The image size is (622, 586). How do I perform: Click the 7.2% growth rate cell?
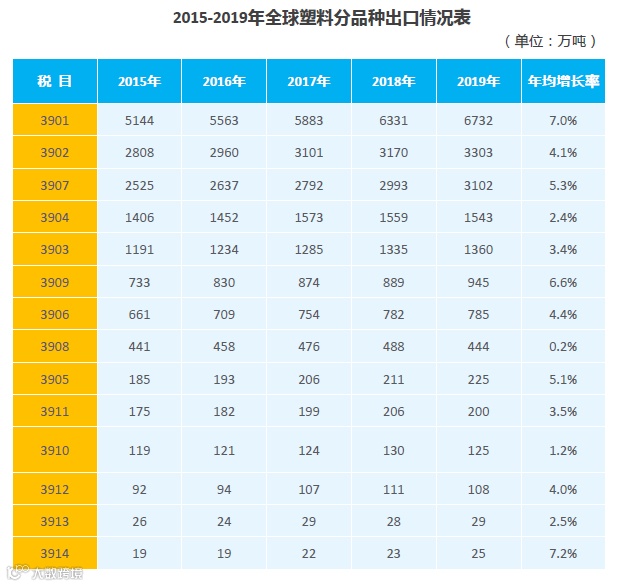563,553
